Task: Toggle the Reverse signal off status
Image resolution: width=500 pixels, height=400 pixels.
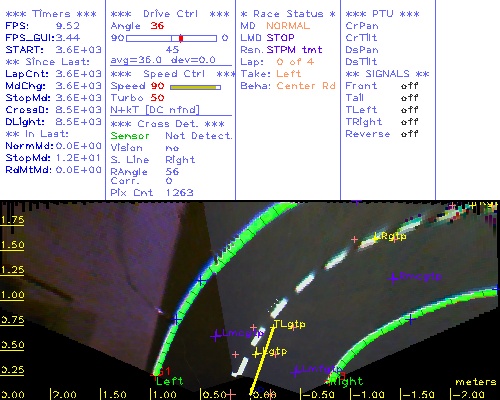Action: point(409,134)
